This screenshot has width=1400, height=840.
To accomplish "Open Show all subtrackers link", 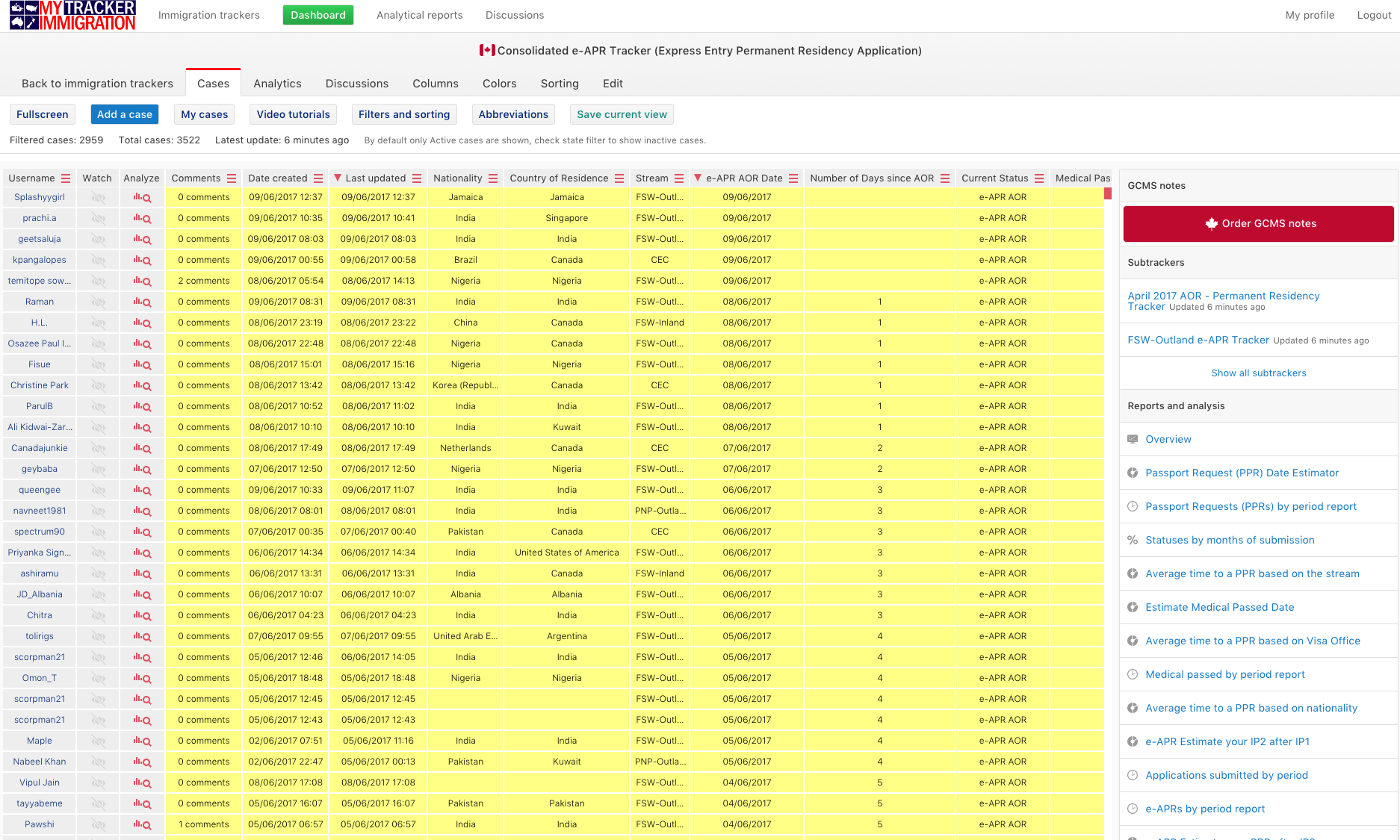I will click(x=1258, y=373).
